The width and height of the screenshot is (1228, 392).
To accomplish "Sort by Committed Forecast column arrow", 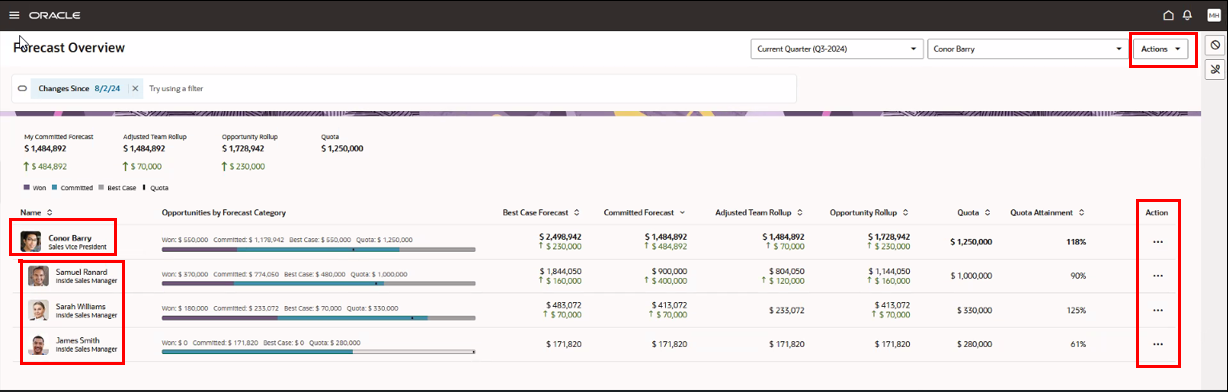I will (x=683, y=212).
